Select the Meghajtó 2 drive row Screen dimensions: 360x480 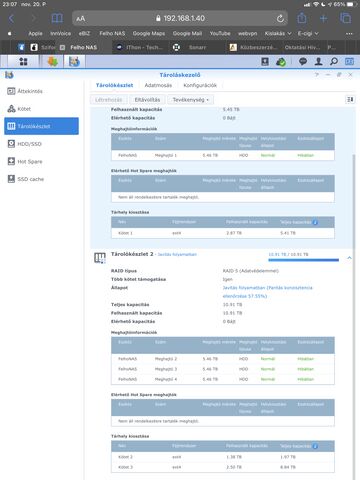[223, 359]
